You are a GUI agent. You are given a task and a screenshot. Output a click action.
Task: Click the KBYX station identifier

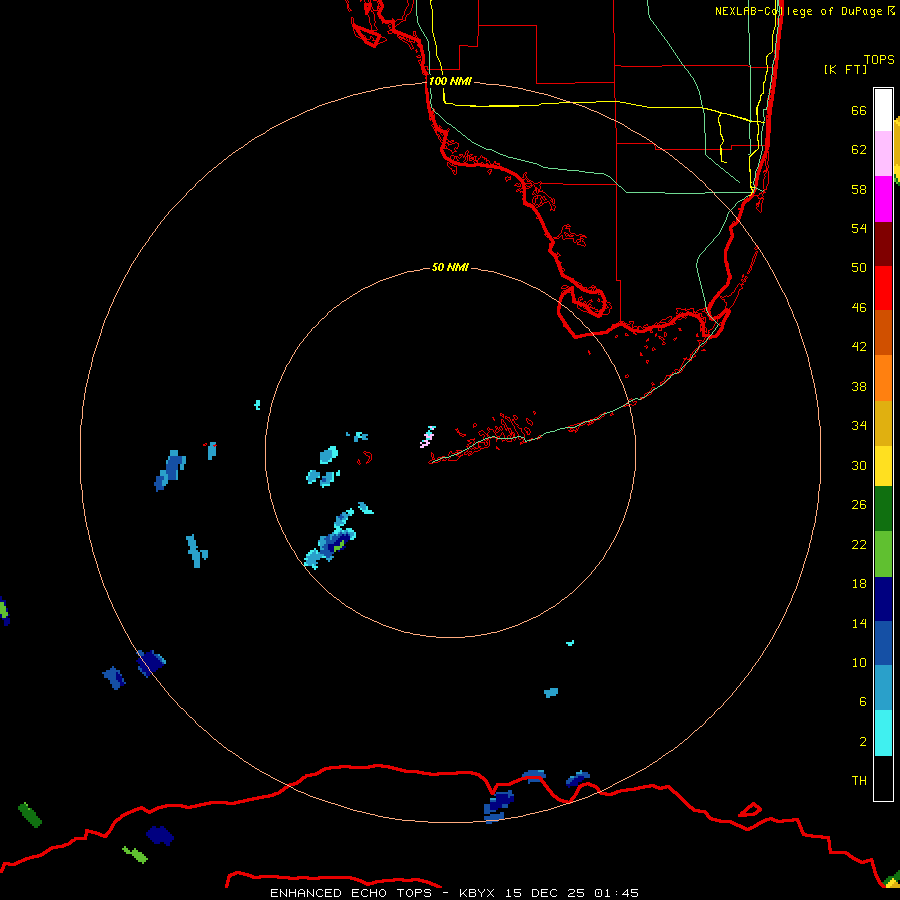coord(477,893)
